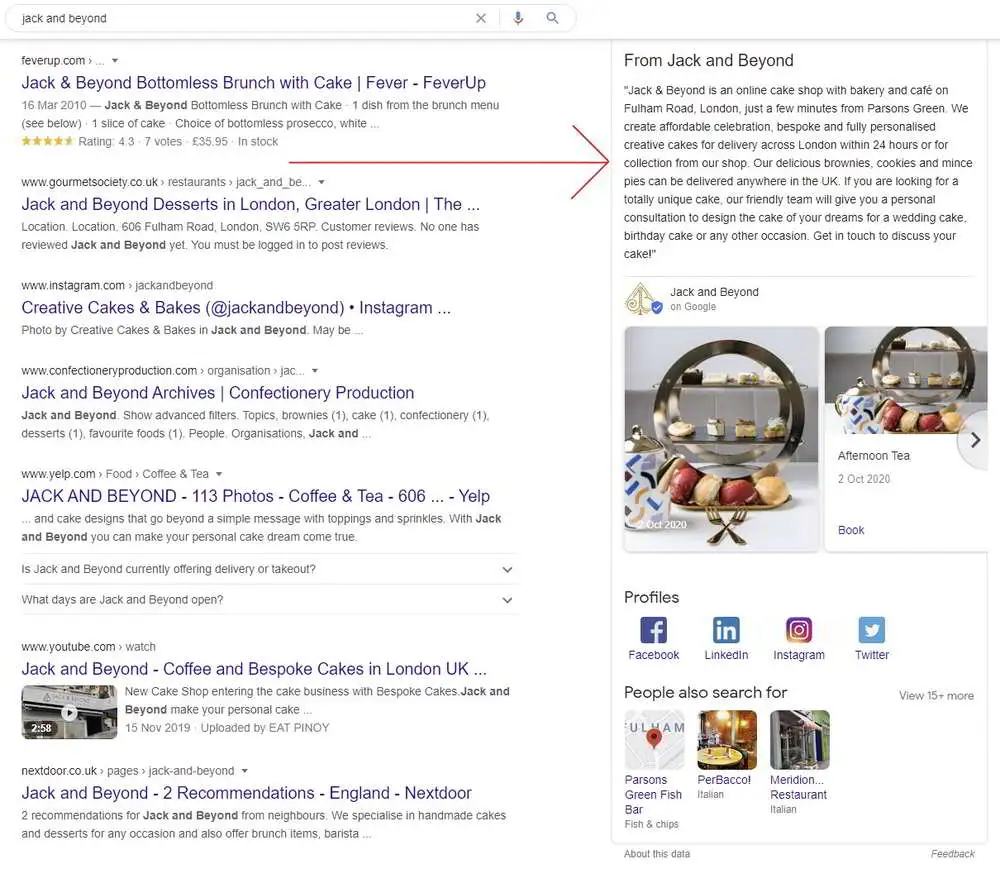The height and width of the screenshot is (869, 1000).
Task: Open the Facebook profile icon
Action: (654, 630)
